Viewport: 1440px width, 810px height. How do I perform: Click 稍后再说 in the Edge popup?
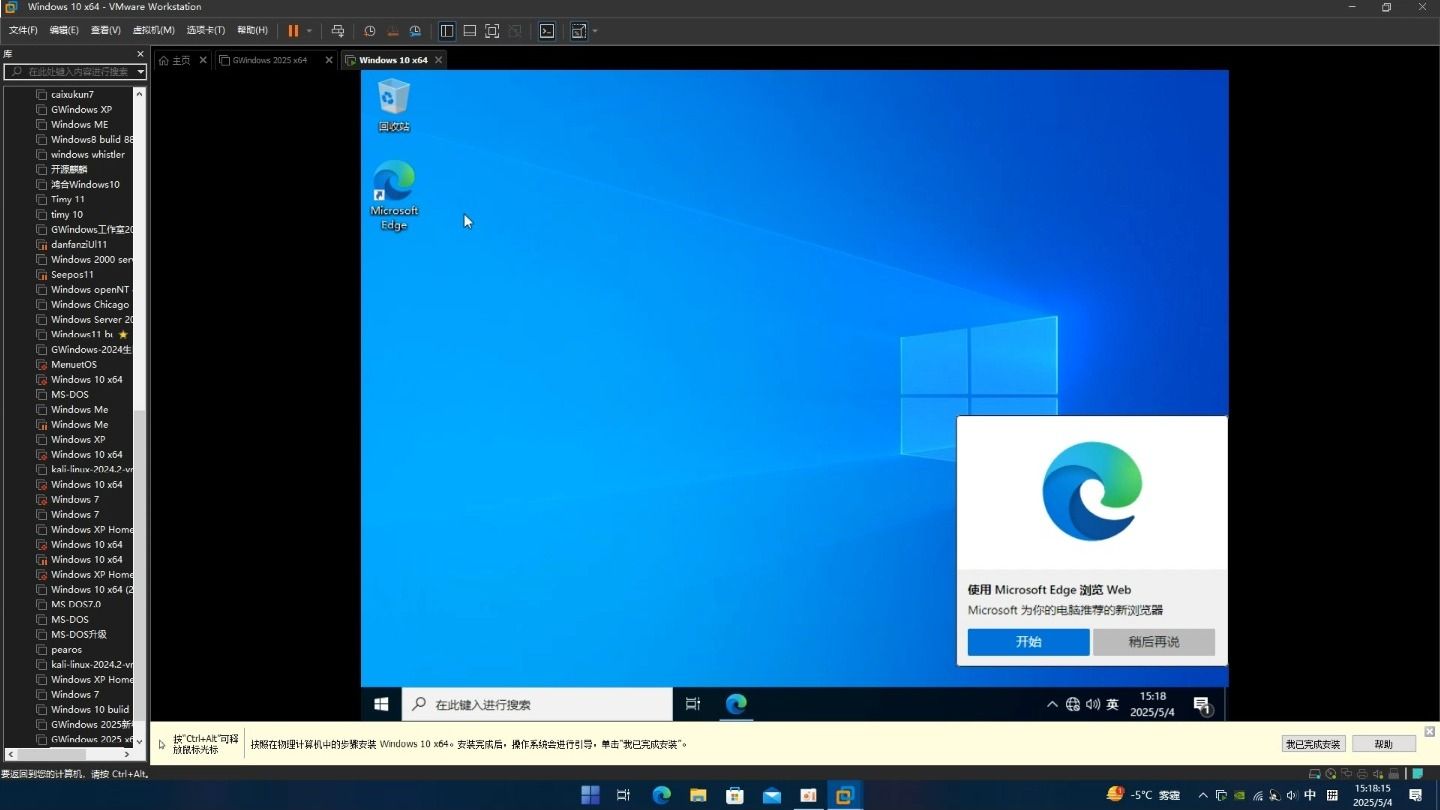pyautogui.click(x=1154, y=642)
